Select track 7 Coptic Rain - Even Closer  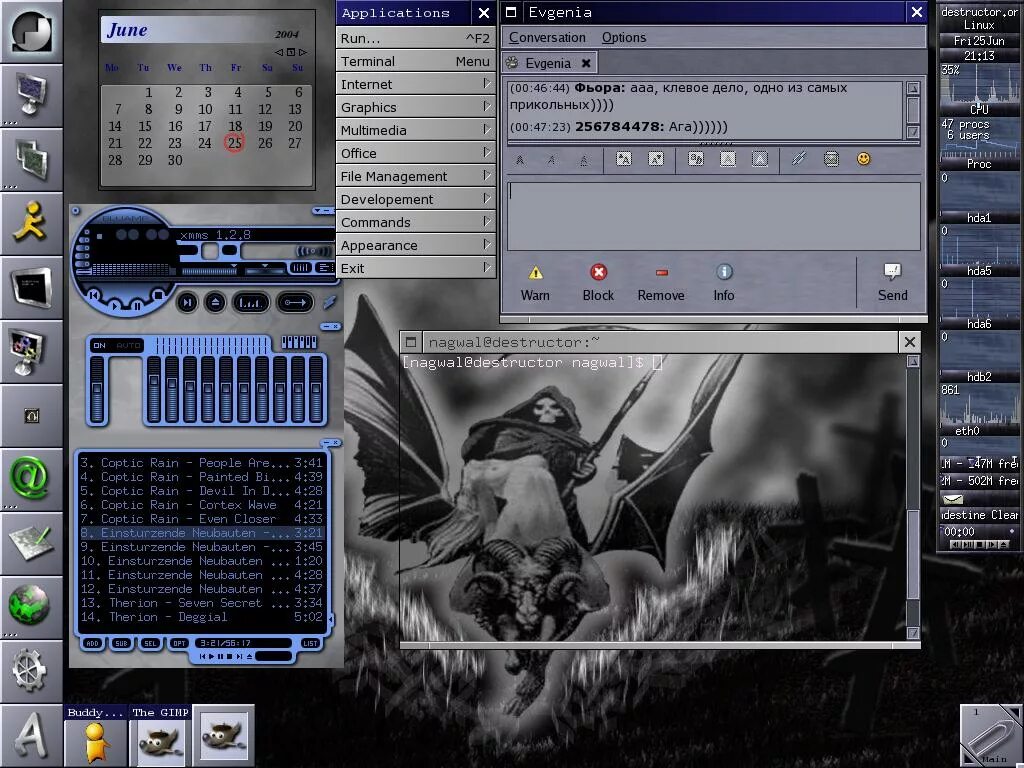tap(201, 519)
